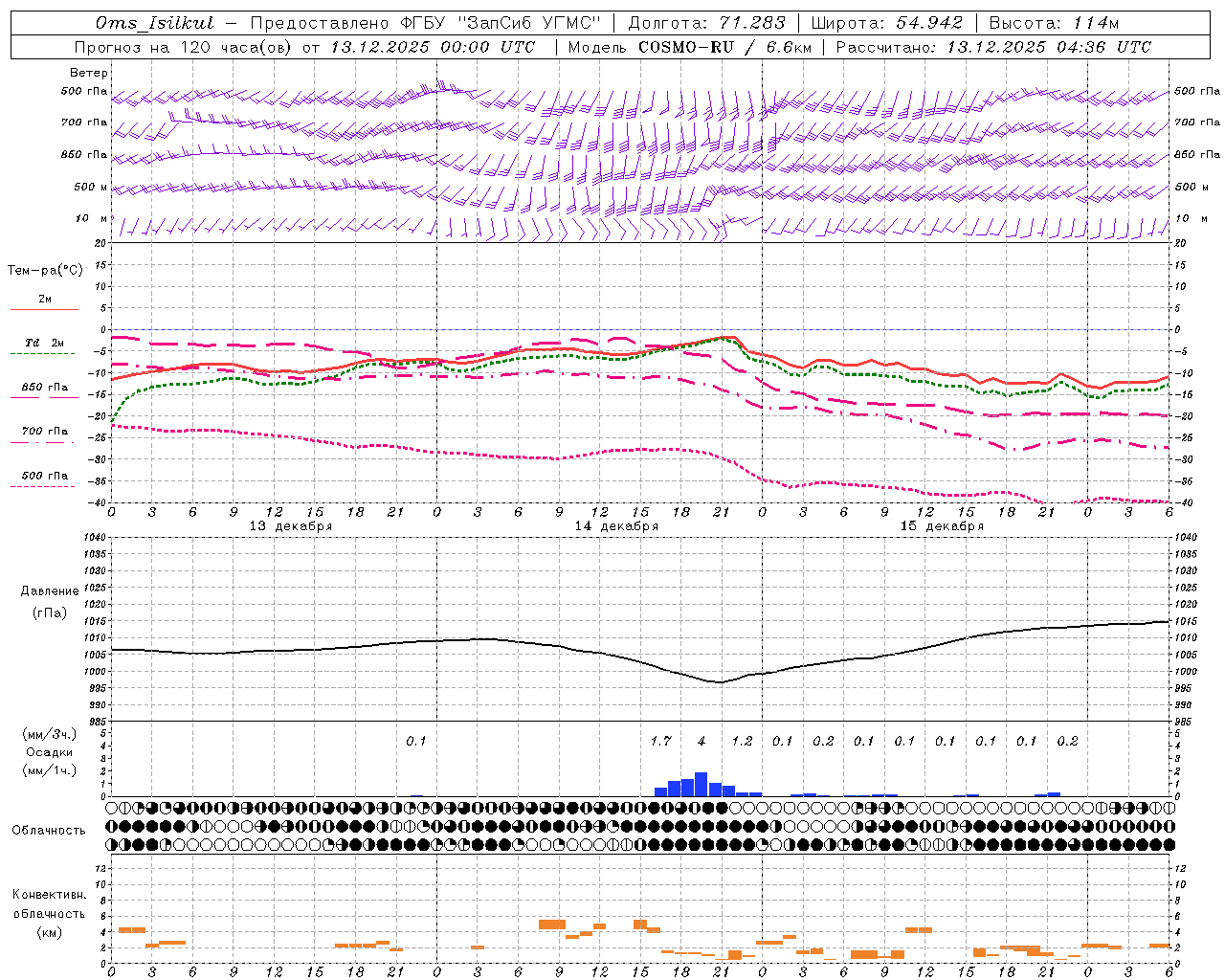The image size is (1225, 980).
Task: Click the "13 декабря" date label
Action: point(291,526)
